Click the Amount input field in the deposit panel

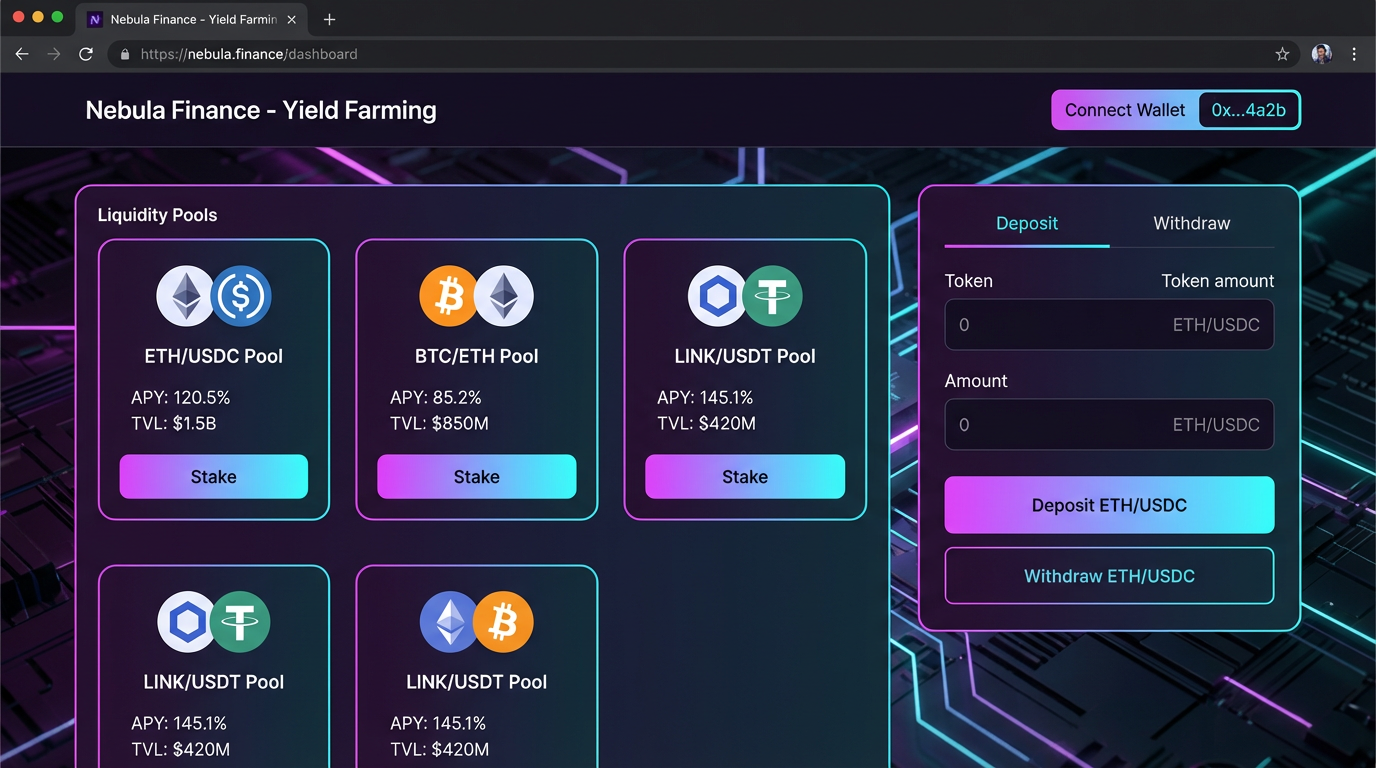[x=1108, y=424]
